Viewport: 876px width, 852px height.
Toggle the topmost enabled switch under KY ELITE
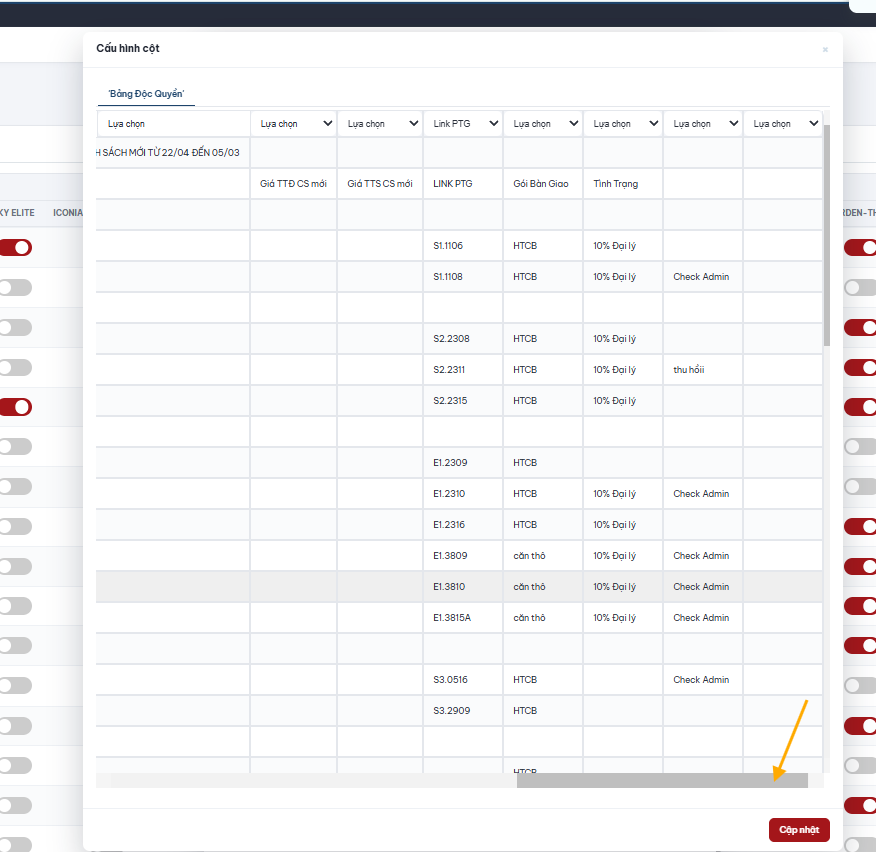16,247
